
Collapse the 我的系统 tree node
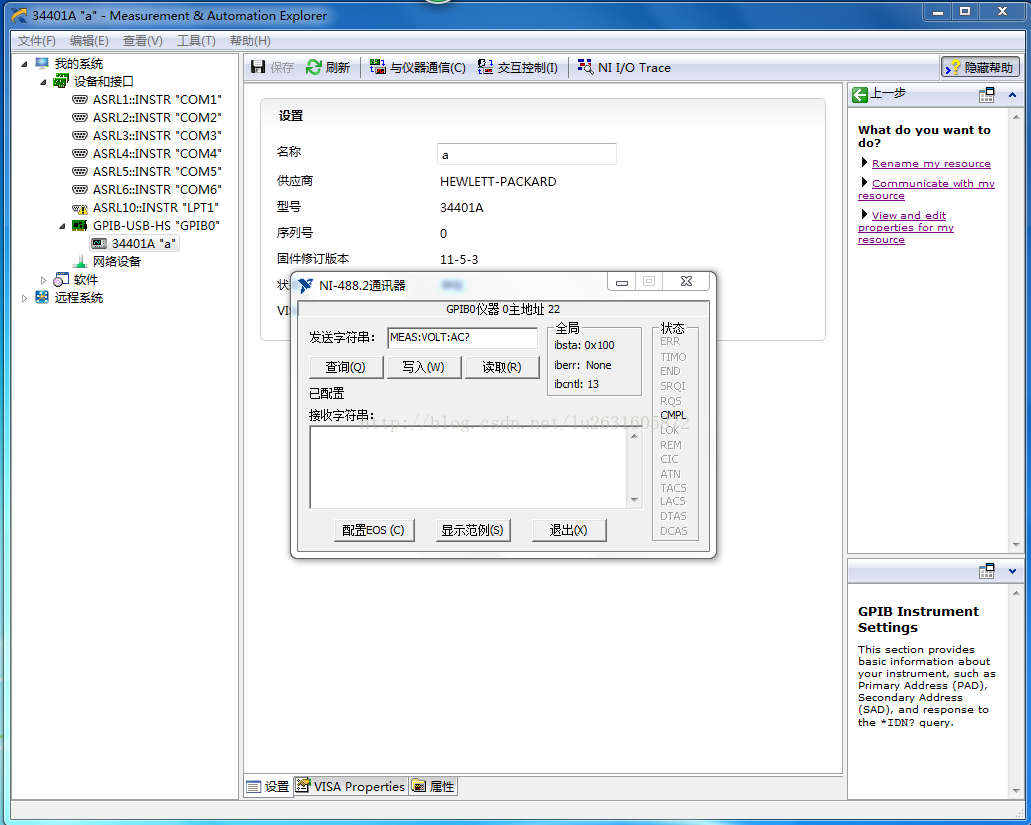click(x=24, y=64)
